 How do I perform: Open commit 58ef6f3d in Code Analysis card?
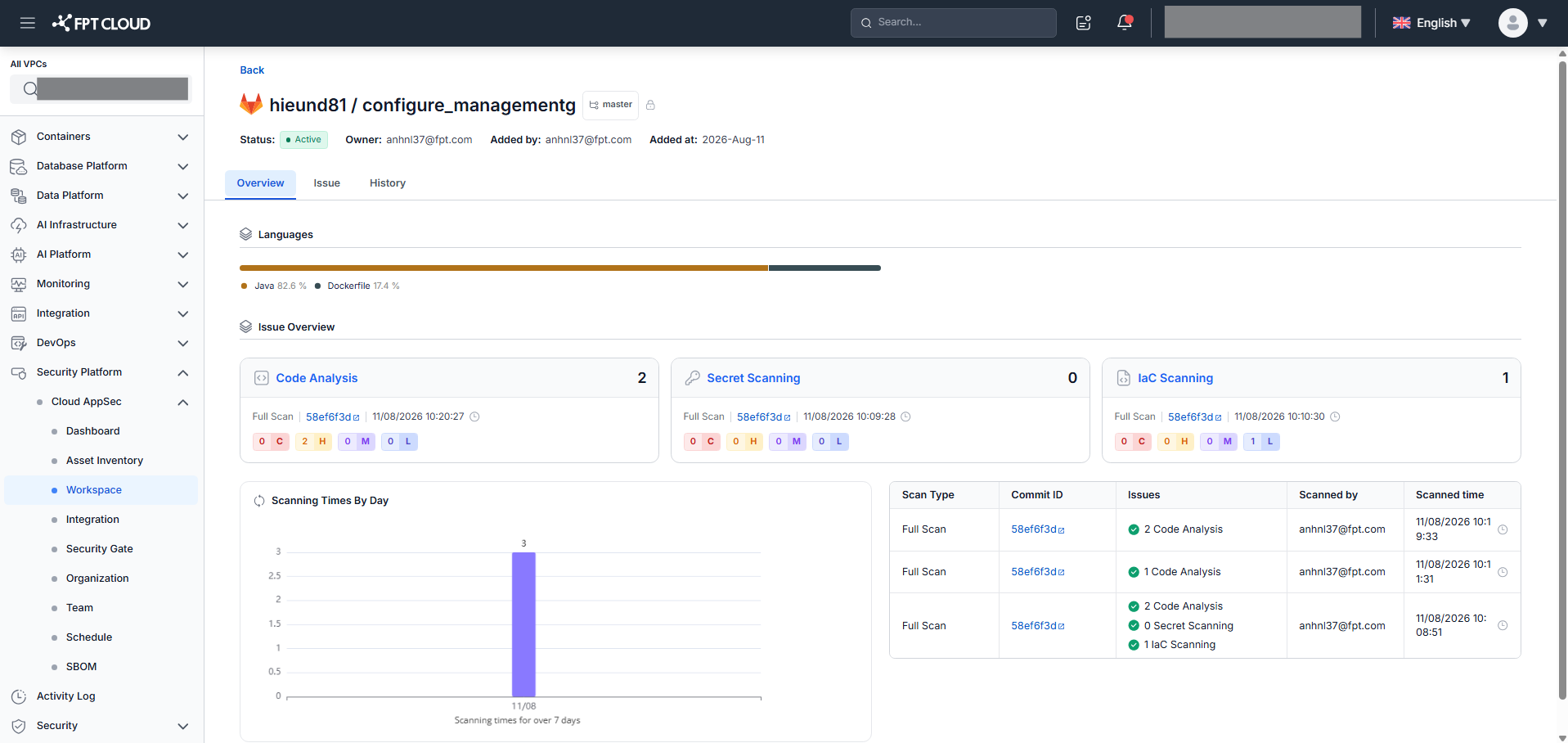click(x=332, y=417)
